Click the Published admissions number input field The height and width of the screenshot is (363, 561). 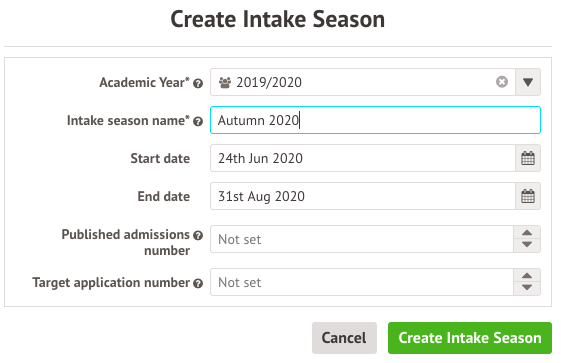coord(362,239)
